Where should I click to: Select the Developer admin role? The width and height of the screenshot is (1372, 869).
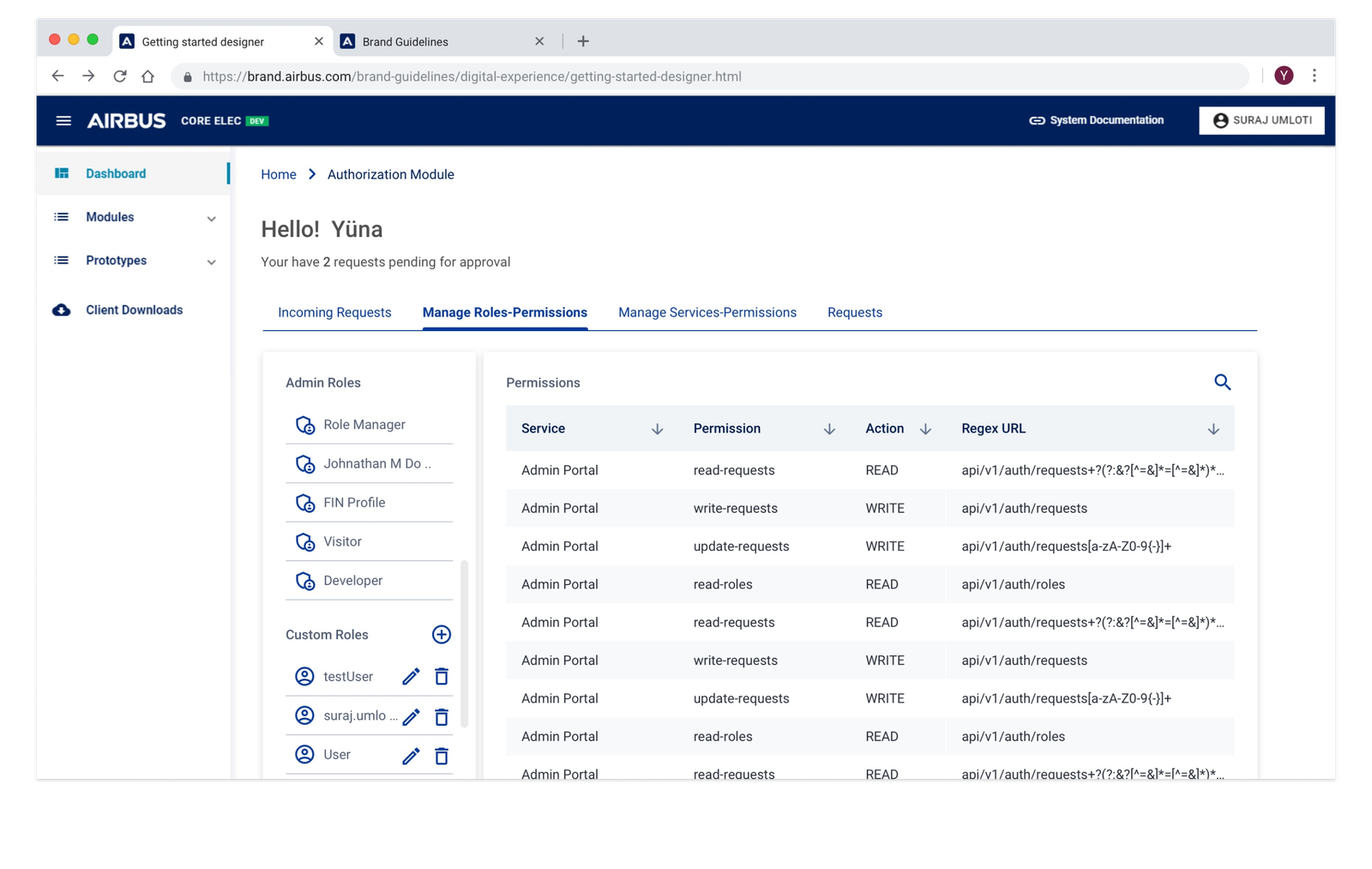tap(352, 581)
